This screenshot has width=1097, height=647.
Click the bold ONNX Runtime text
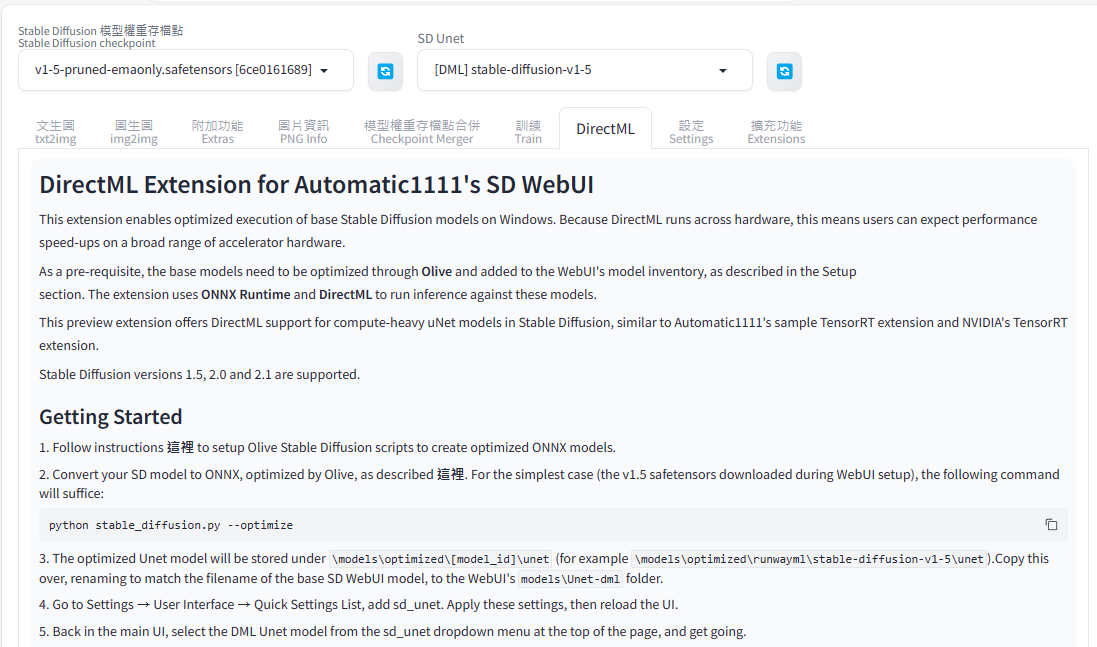click(x=246, y=294)
